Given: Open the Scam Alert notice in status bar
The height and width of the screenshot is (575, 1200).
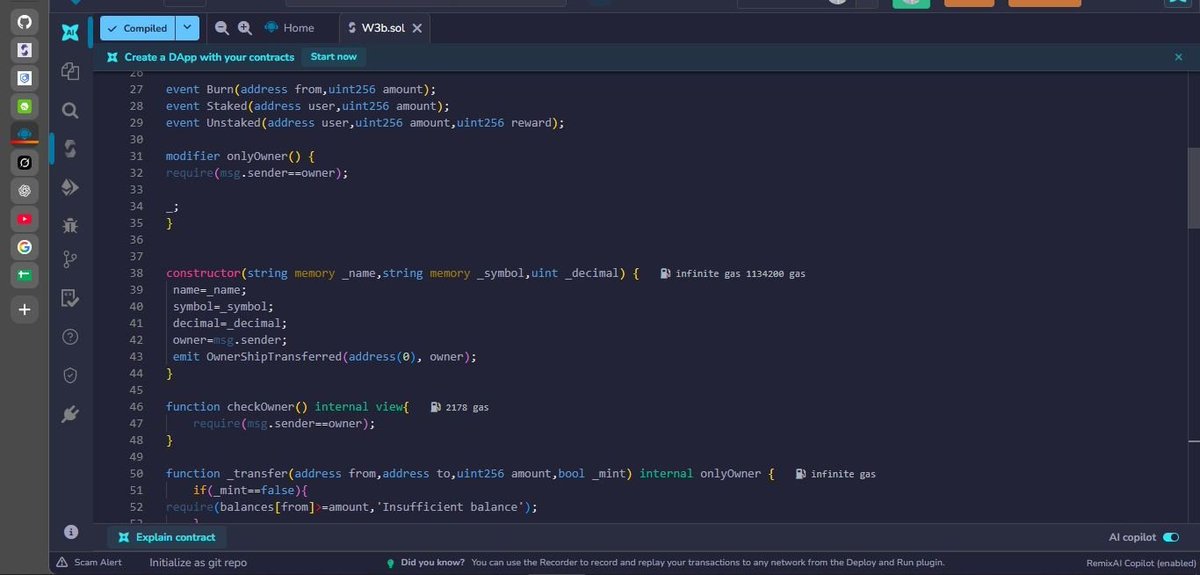Looking at the screenshot, I should [89, 562].
